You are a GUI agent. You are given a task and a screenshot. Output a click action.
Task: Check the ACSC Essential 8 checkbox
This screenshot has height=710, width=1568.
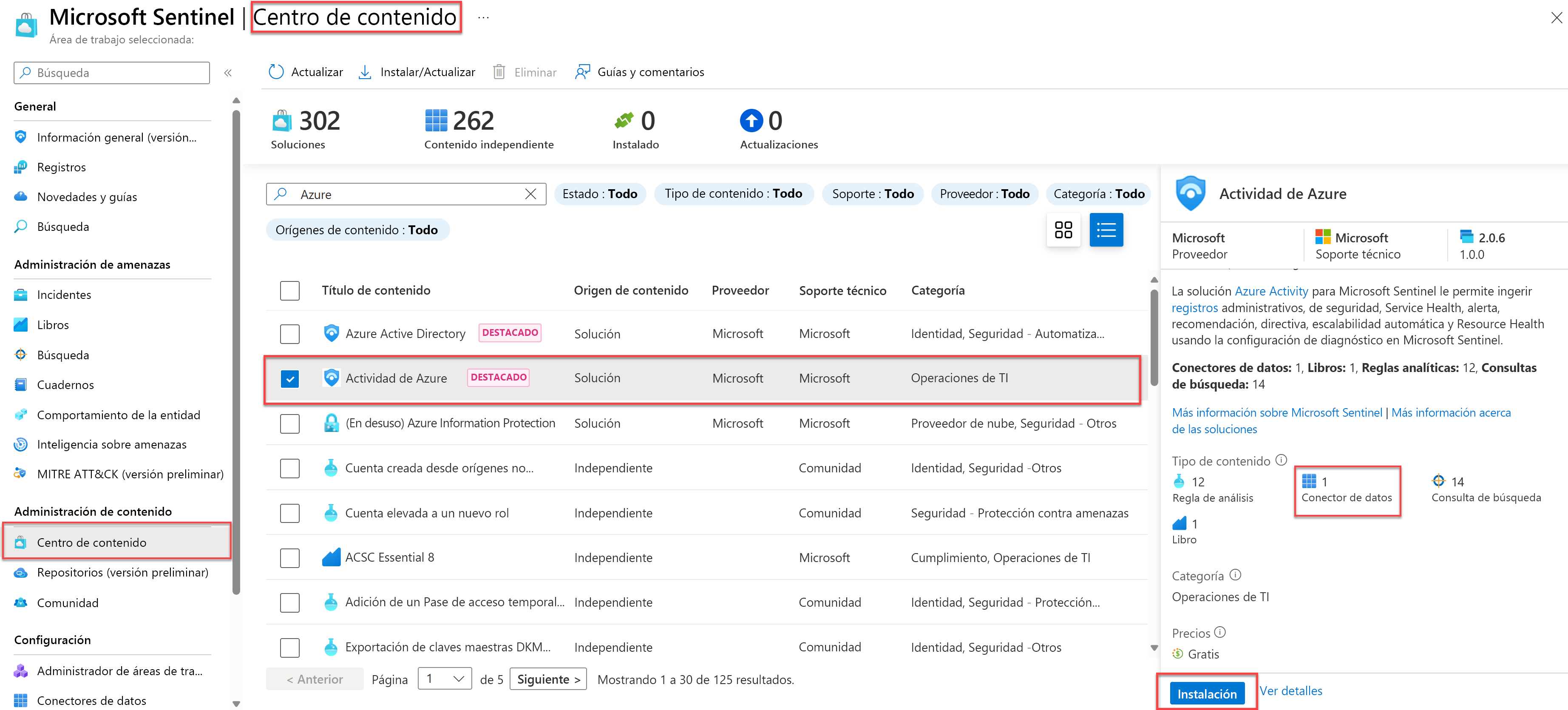tap(290, 558)
